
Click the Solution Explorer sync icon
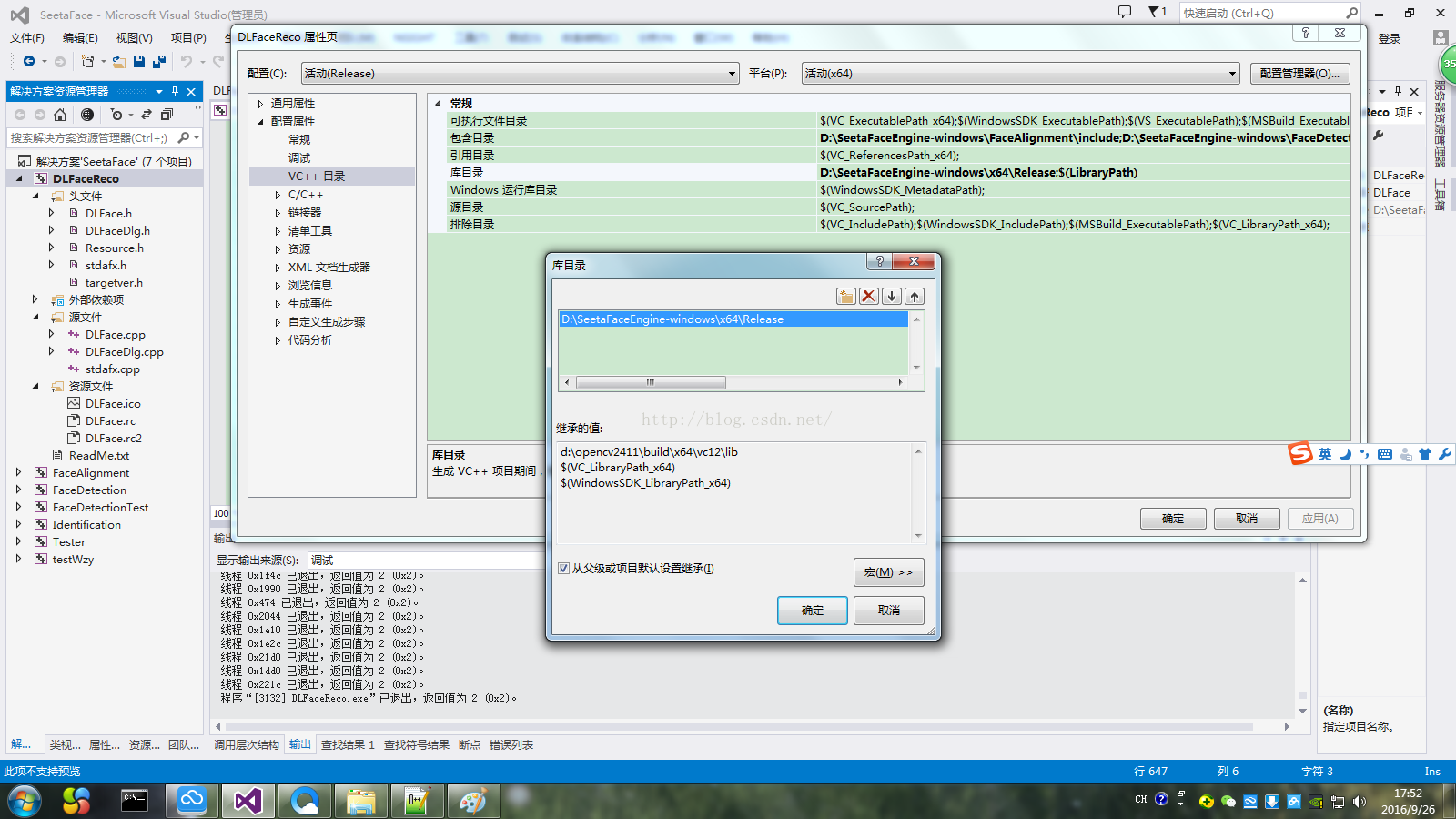click(147, 115)
